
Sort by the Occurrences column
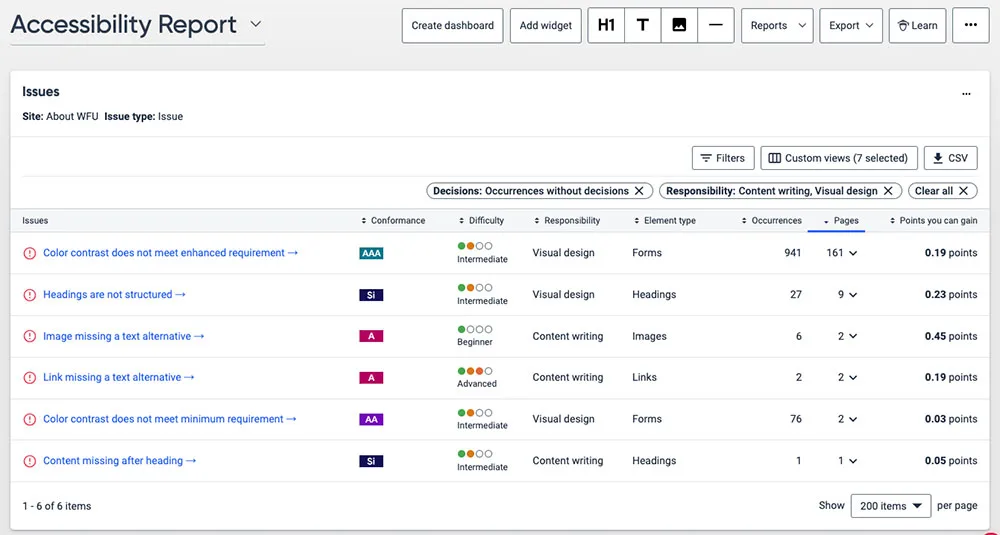coord(772,221)
